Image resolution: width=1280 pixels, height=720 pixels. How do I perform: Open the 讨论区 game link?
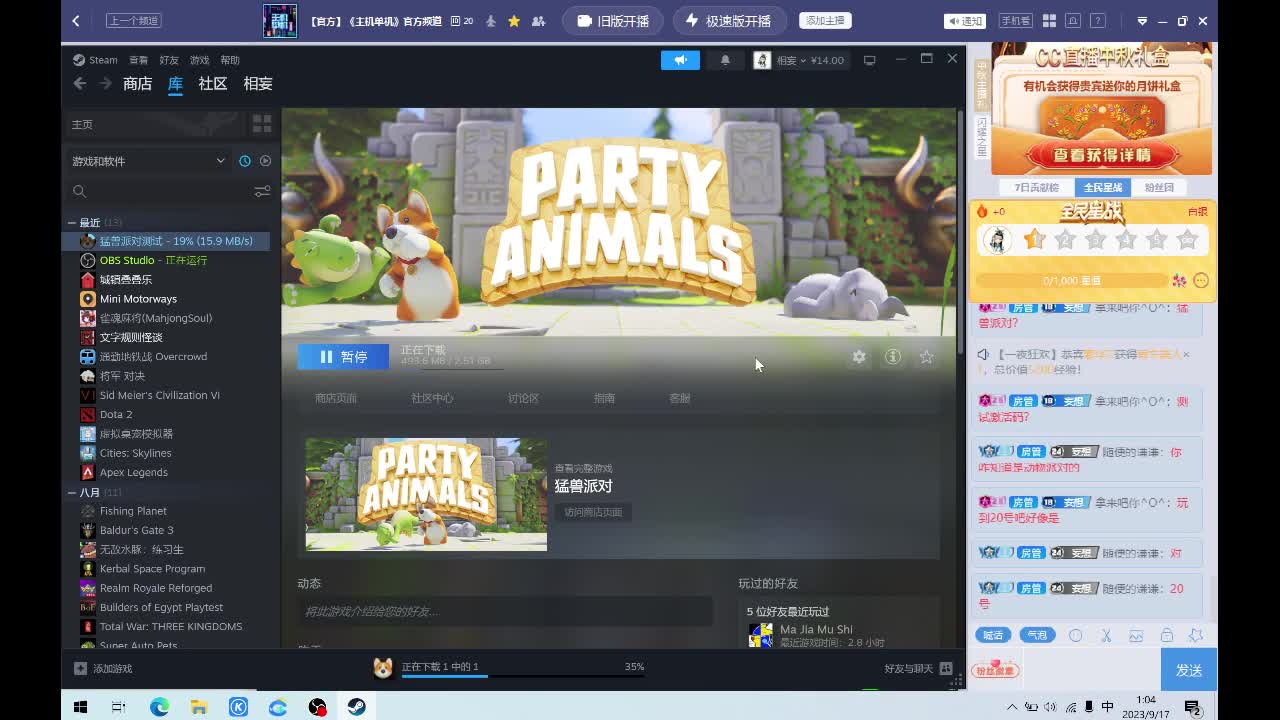pyautogui.click(x=523, y=398)
